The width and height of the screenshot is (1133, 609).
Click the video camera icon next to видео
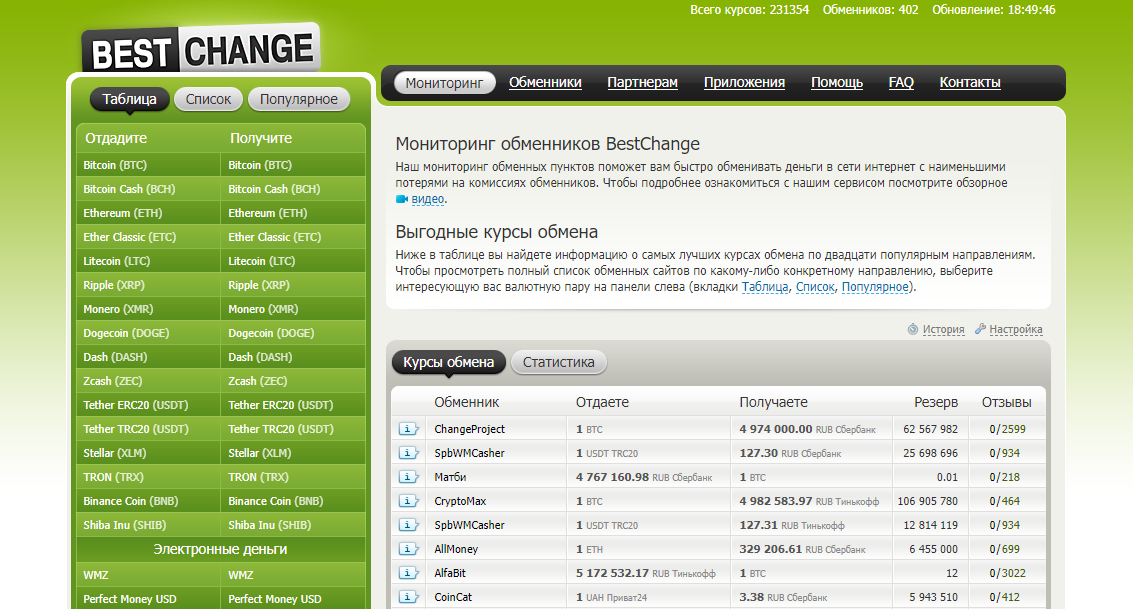click(x=402, y=199)
